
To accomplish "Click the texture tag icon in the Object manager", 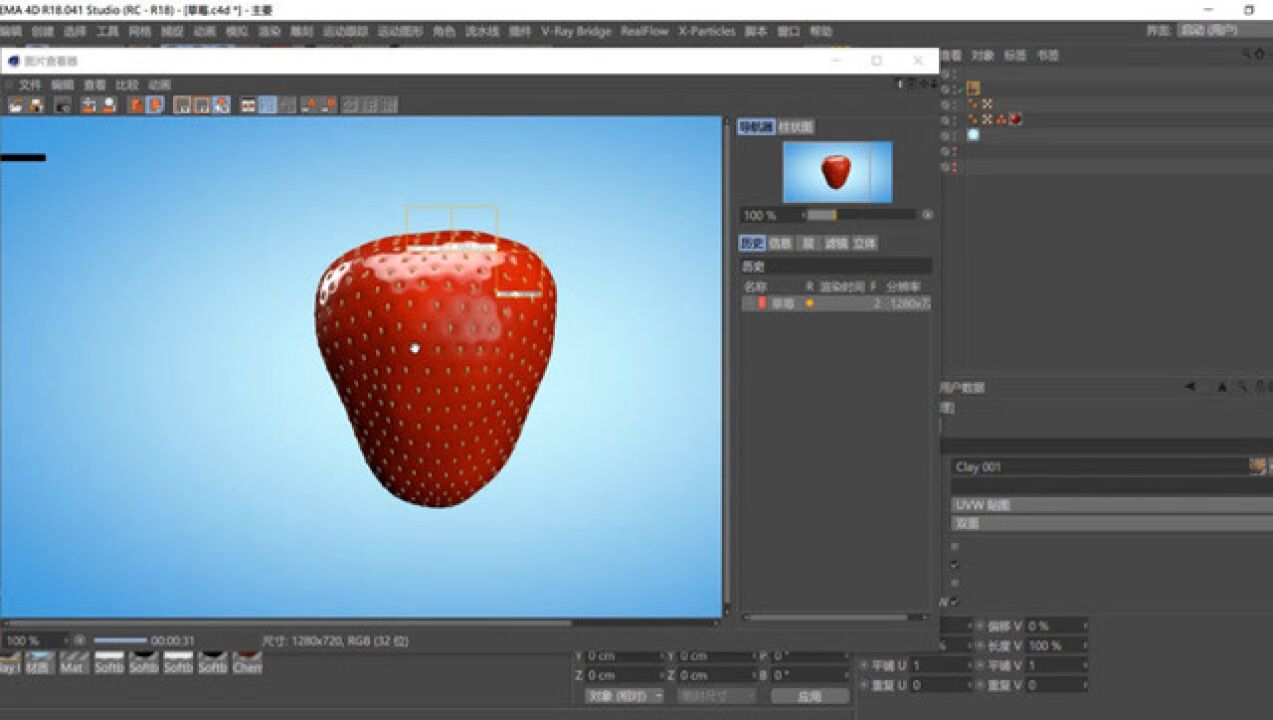I will point(1015,119).
